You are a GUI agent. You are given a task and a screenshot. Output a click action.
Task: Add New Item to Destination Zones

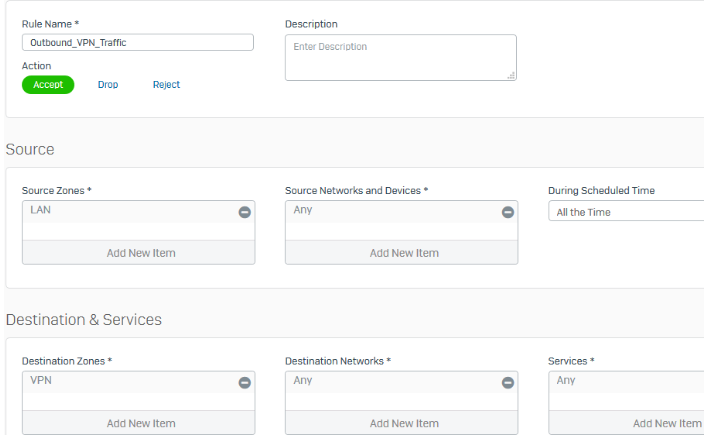tap(140, 423)
